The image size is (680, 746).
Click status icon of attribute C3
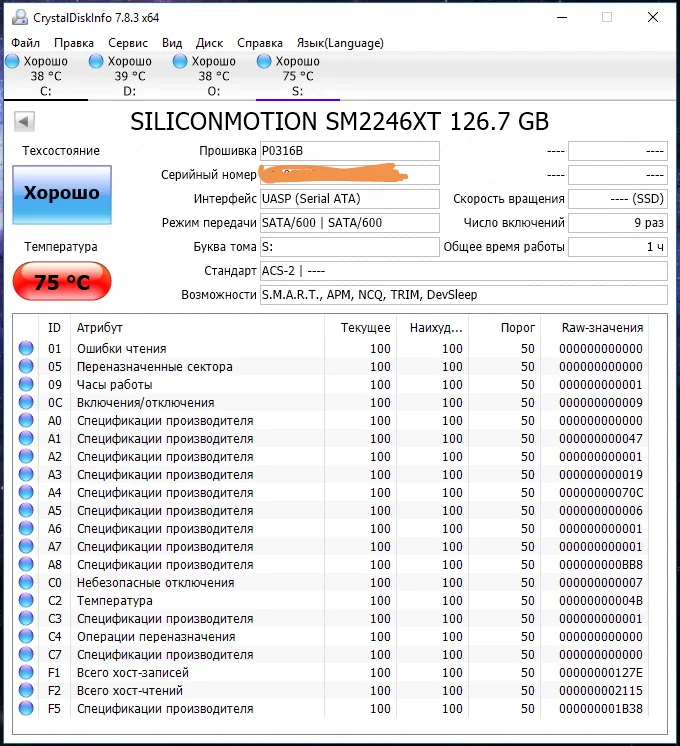coord(26,618)
